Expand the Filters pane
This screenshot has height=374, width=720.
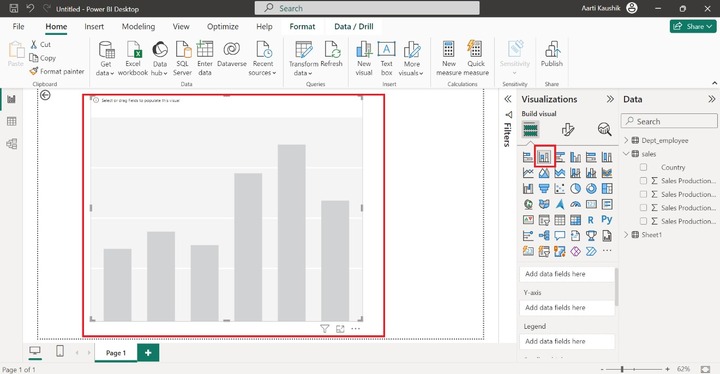pyautogui.click(x=508, y=99)
